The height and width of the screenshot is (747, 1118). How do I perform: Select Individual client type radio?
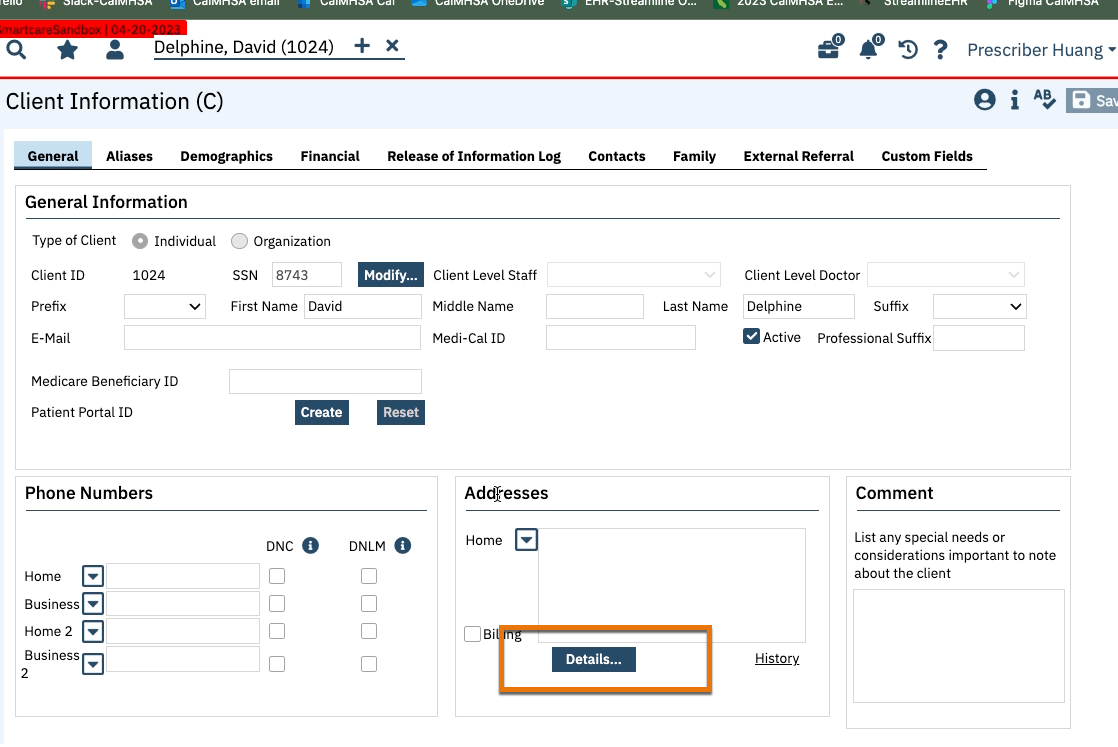click(140, 241)
